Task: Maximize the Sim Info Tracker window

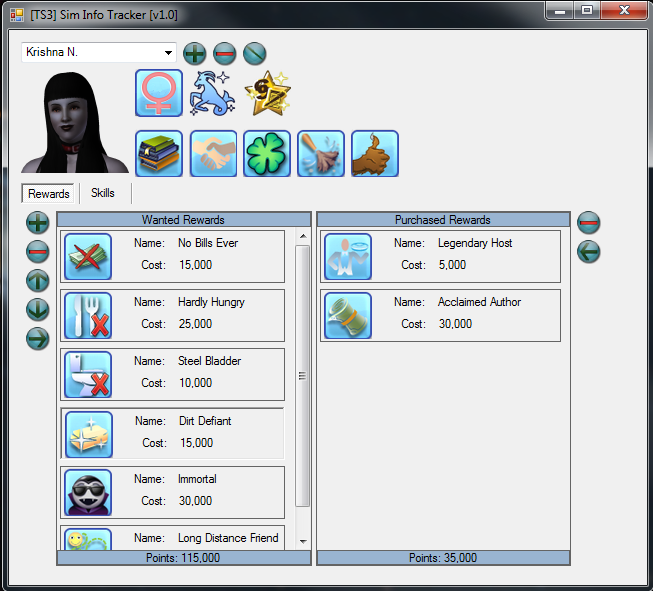Action: click(587, 10)
